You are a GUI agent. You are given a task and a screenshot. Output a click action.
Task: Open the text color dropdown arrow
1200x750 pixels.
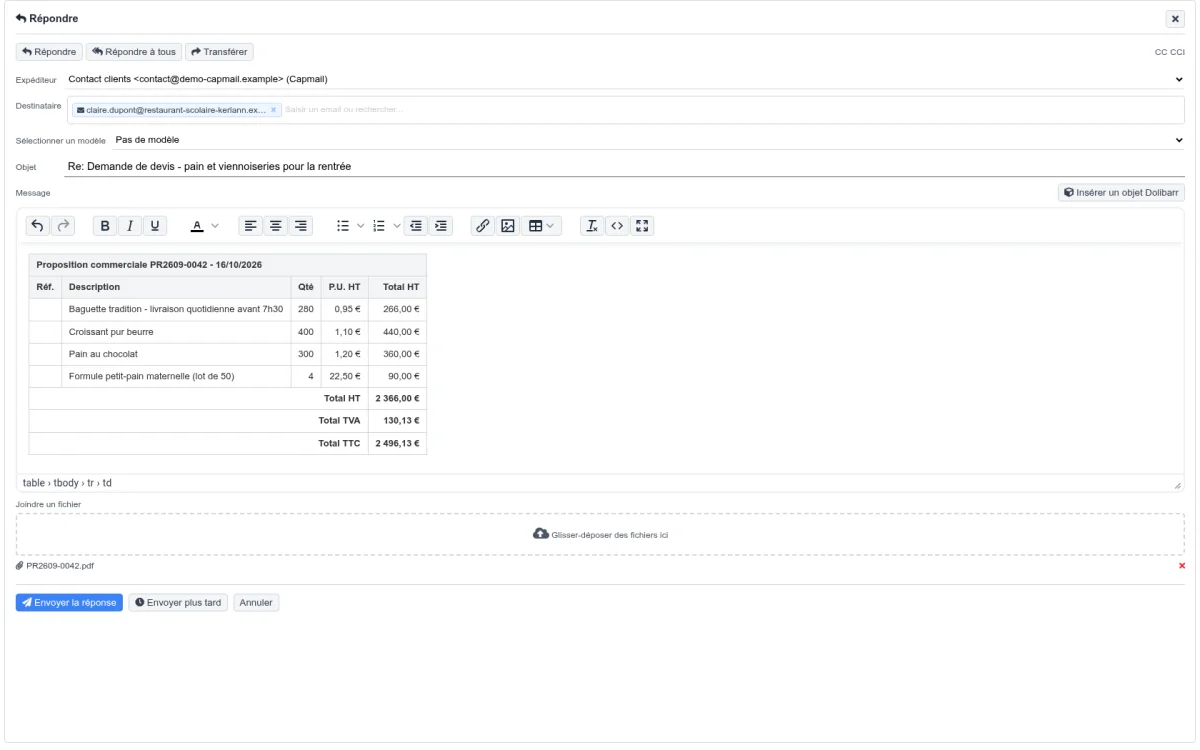pos(215,226)
